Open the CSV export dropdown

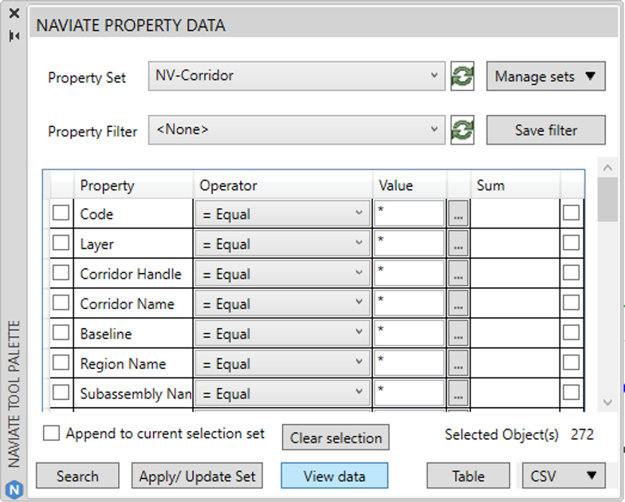564,475
